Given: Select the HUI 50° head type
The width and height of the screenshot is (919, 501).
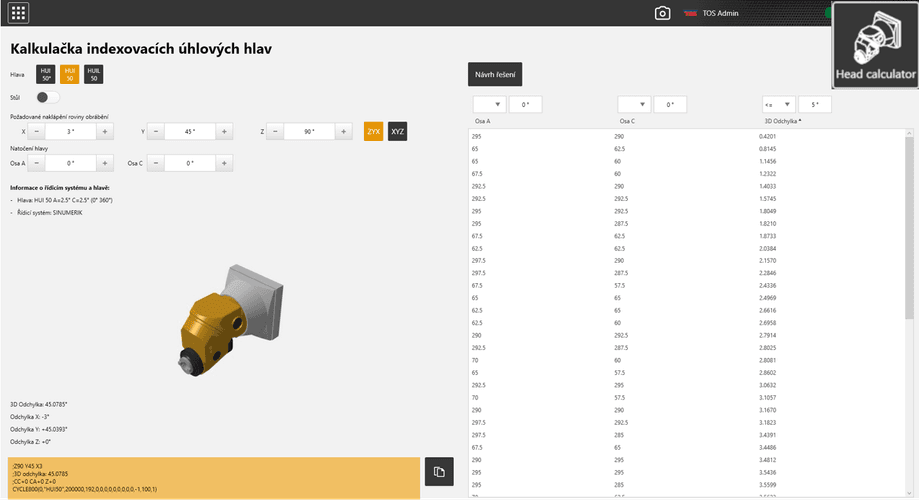Looking at the screenshot, I should (x=46, y=74).
